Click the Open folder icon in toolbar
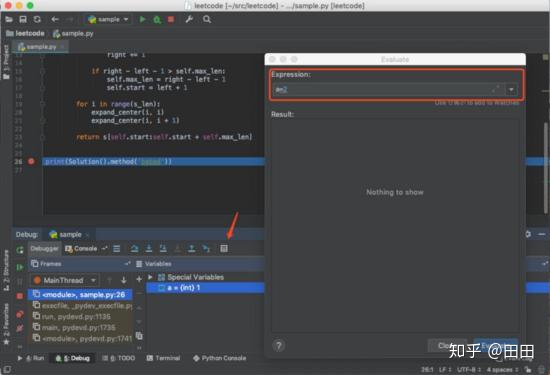Screen dimensions: 550x375 pyautogui.click(x=9, y=19)
